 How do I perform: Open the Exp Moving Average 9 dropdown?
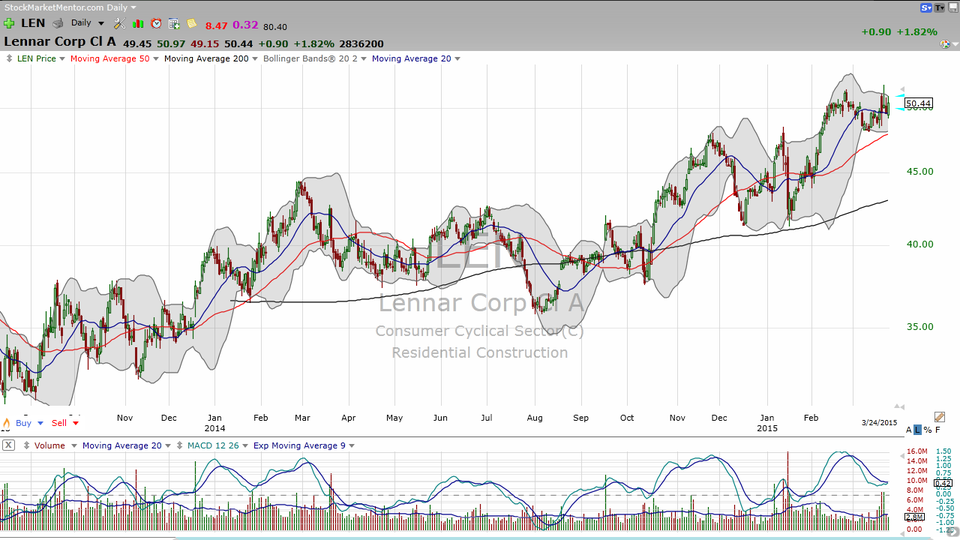(351, 446)
